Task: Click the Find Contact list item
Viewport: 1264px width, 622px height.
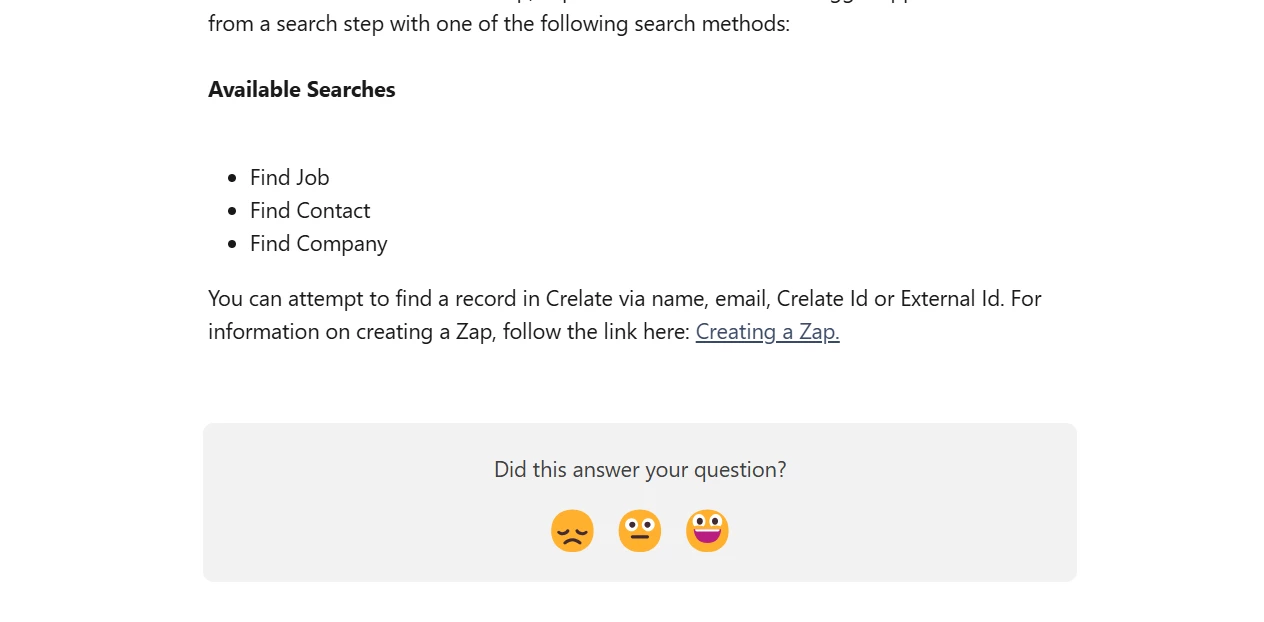Action: coord(310,210)
